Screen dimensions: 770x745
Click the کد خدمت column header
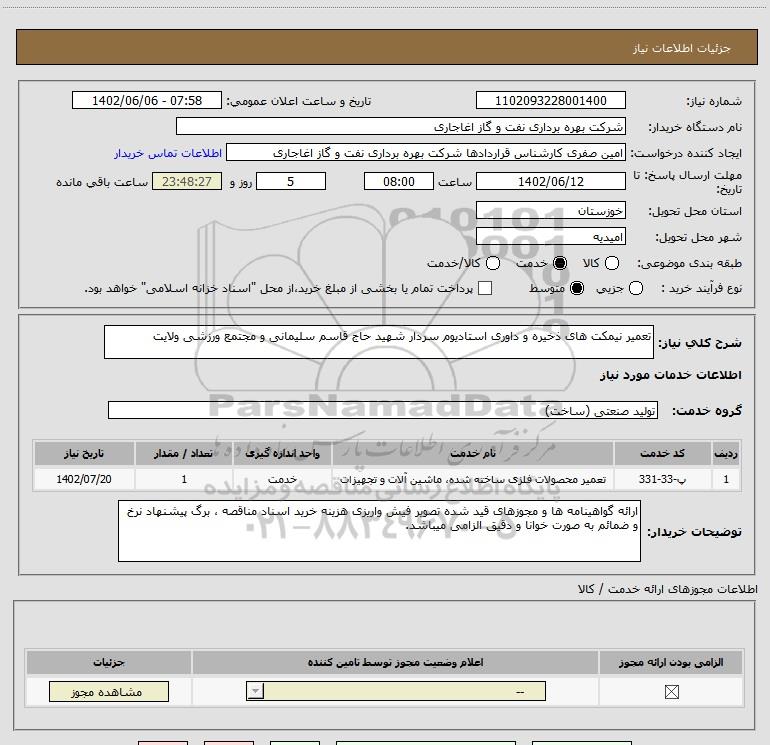coord(662,453)
